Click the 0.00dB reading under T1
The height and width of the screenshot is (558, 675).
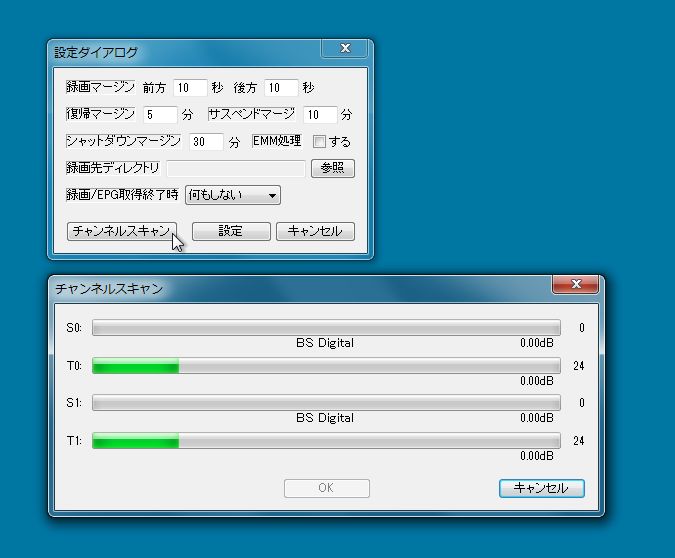point(537,456)
